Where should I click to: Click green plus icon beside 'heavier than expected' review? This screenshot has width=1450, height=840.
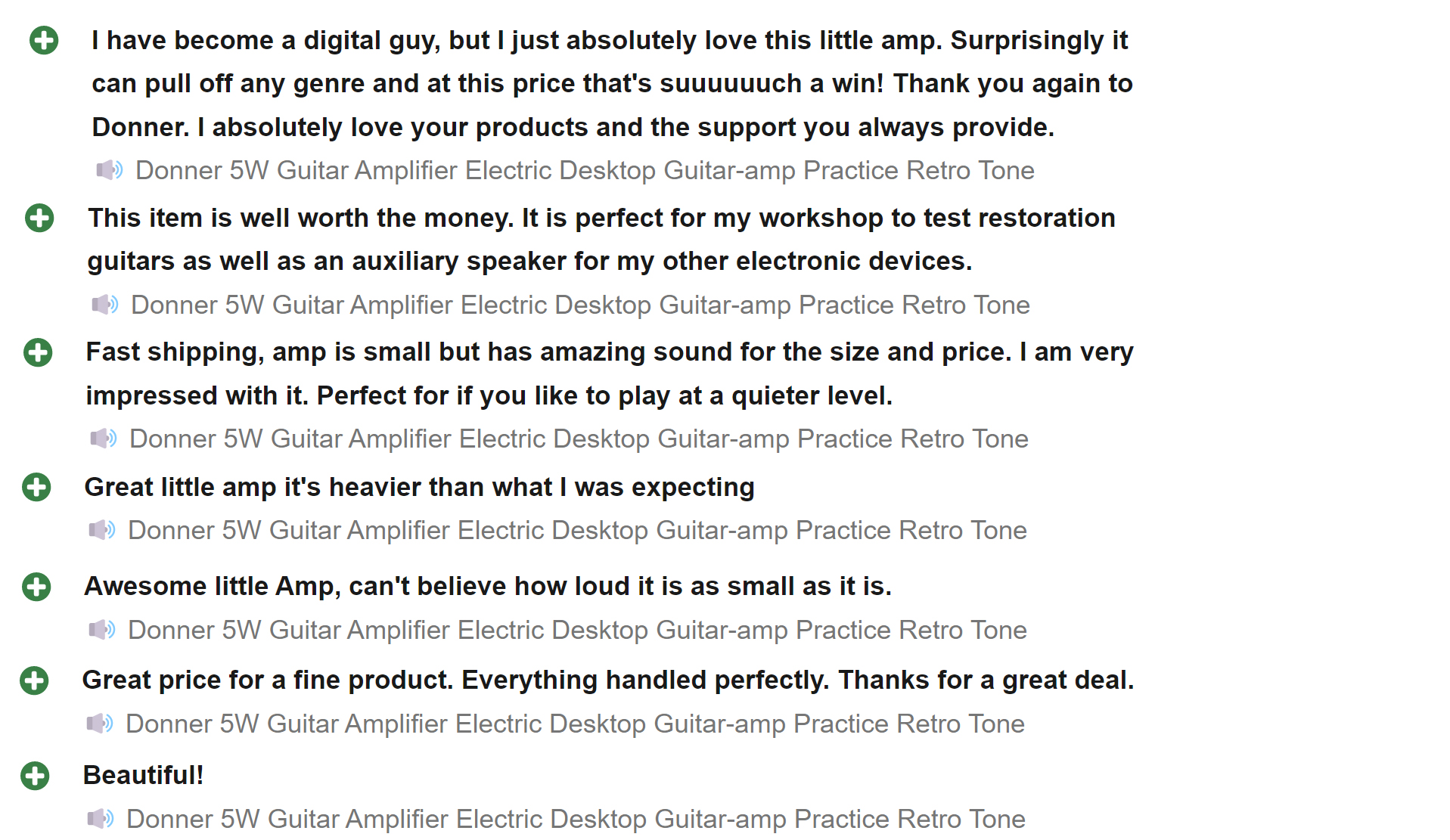tap(36, 487)
